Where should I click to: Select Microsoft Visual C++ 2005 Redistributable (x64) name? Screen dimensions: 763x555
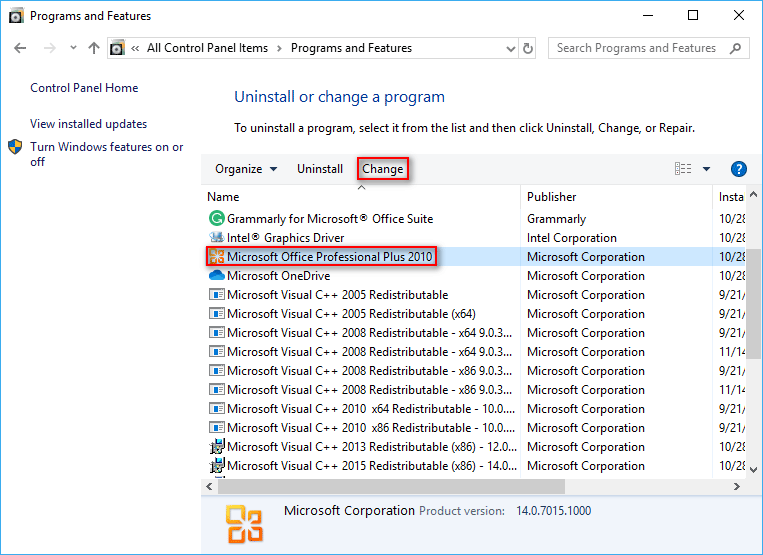351,314
